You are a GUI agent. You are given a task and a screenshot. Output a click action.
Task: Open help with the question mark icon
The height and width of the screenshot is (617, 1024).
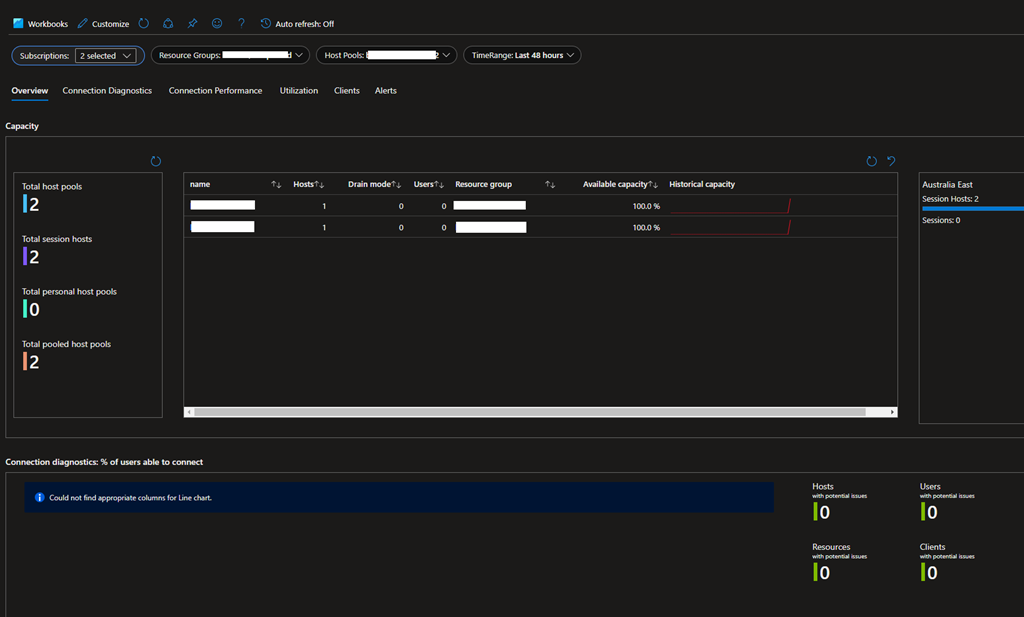click(x=241, y=23)
